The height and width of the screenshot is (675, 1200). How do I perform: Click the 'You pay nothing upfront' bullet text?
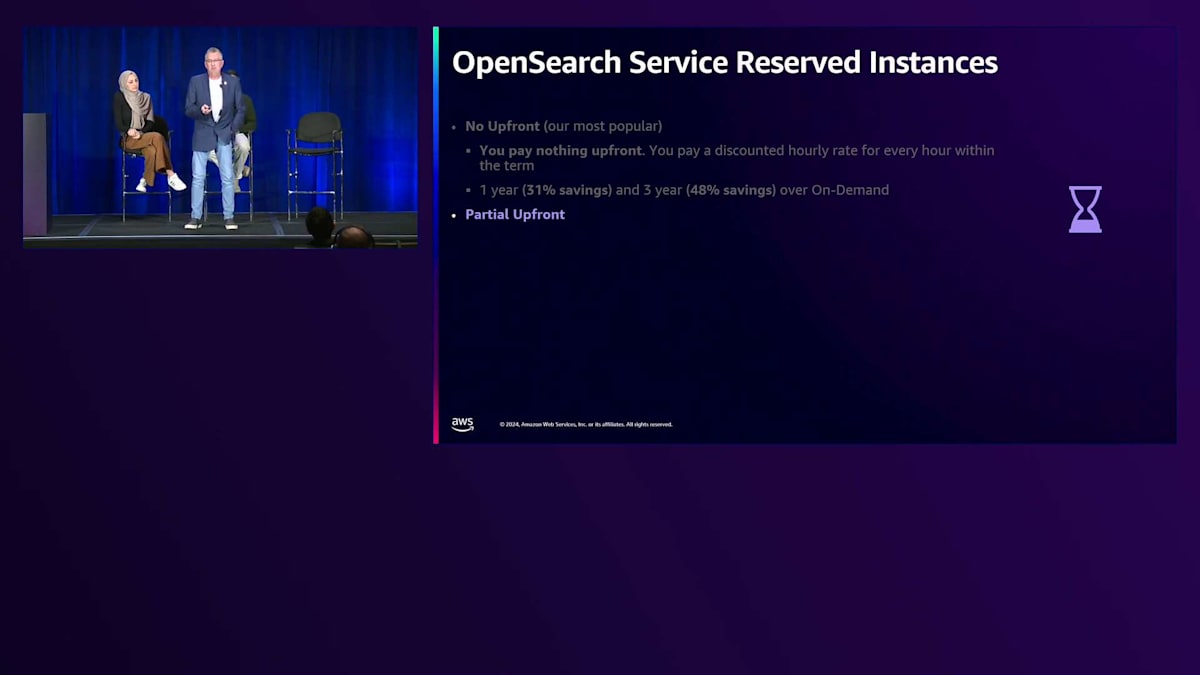[x=737, y=158]
